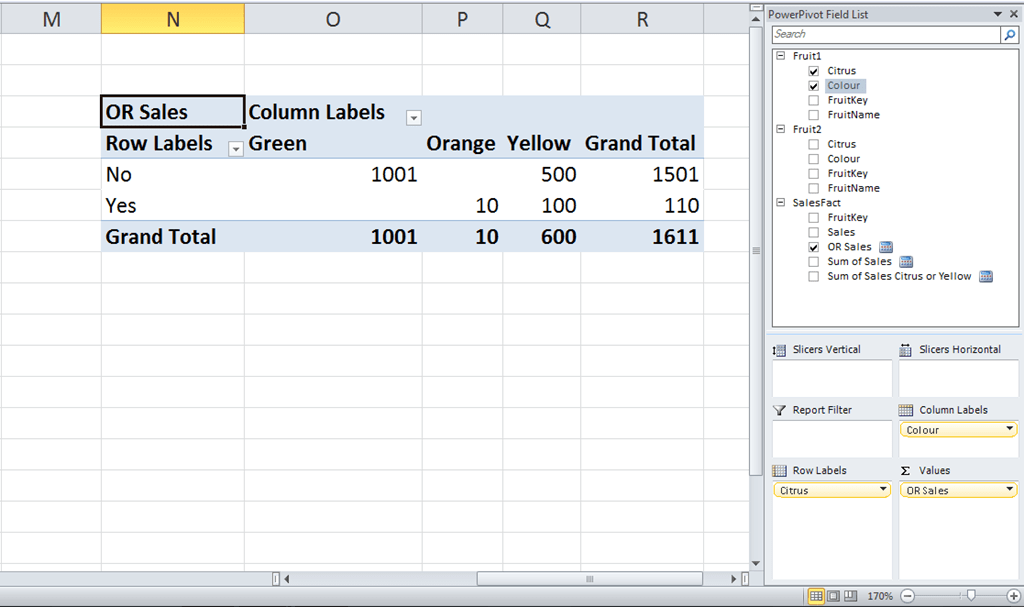
Task: Check FruitKey under SalesFact
Action: 814,218
